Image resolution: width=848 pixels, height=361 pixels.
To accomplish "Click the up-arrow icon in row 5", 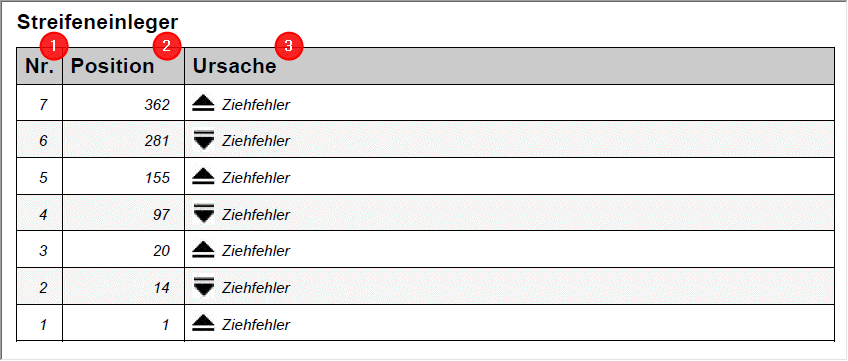I will pos(203,177).
